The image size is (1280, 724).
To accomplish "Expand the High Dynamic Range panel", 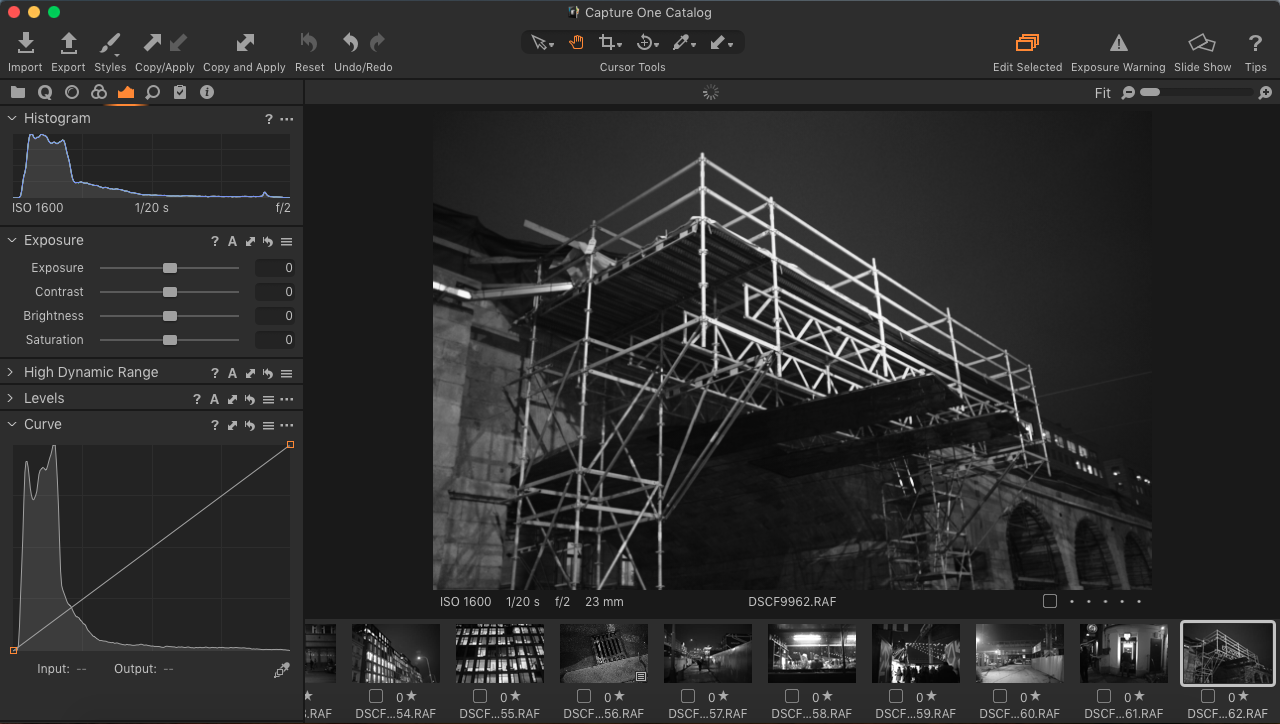I will point(10,372).
